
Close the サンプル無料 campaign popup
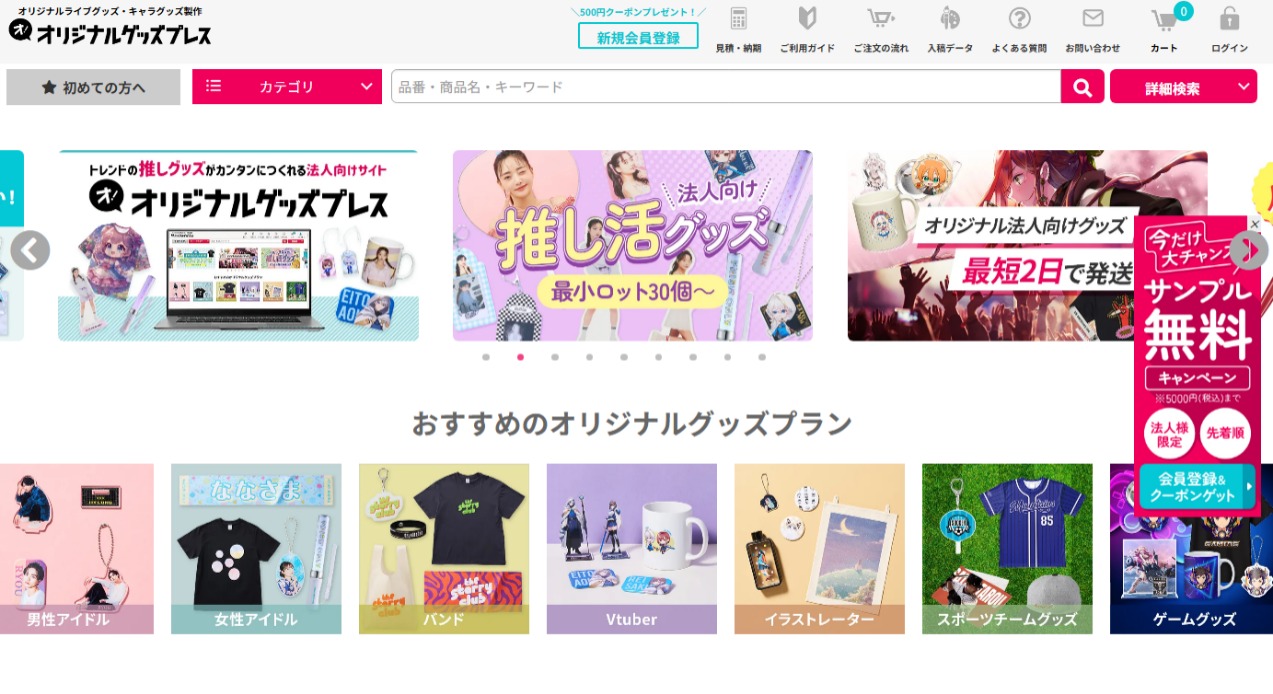pyautogui.click(x=1255, y=224)
